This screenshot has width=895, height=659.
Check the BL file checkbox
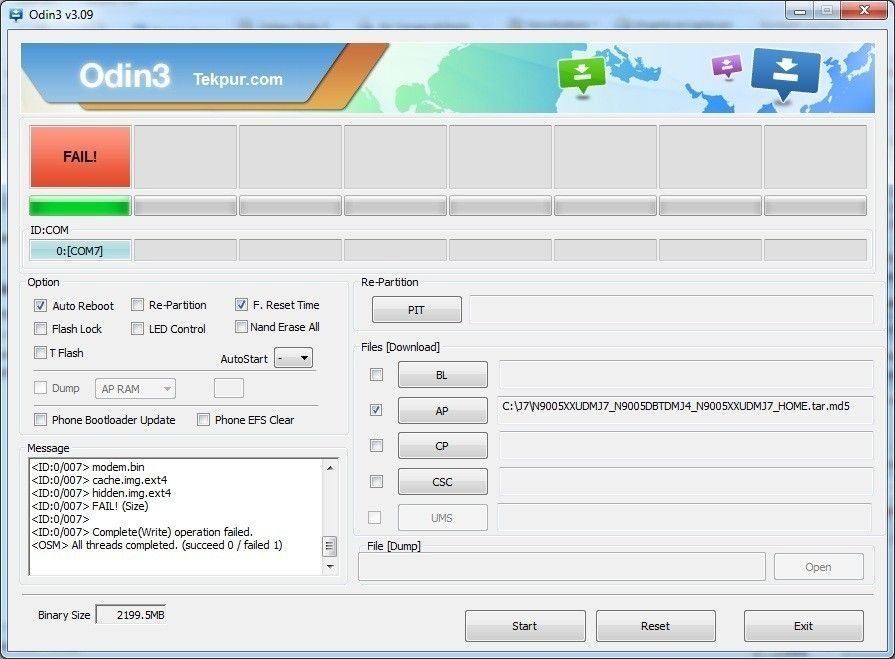(x=376, y=374)
